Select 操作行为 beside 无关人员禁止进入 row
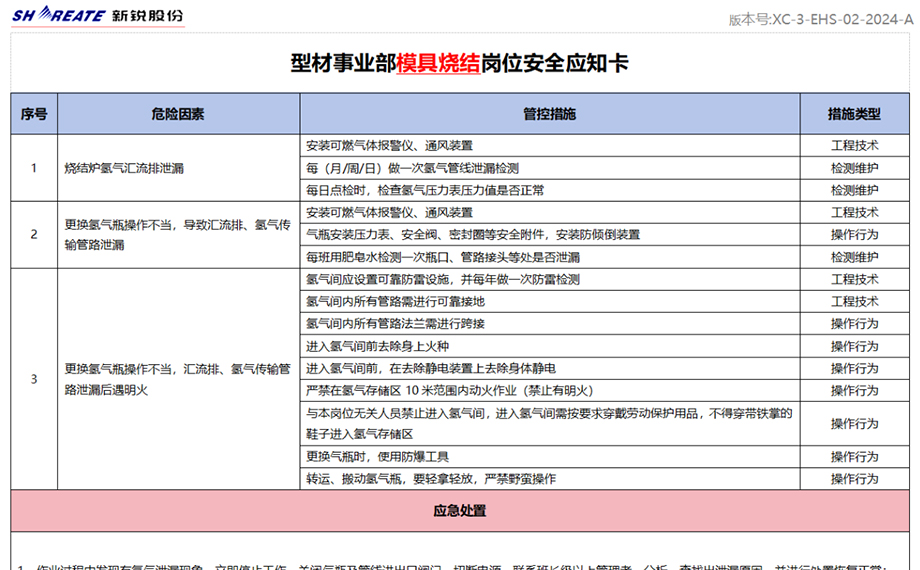Image resolution: width=920 pixels, height=570 pixels. 854,424
